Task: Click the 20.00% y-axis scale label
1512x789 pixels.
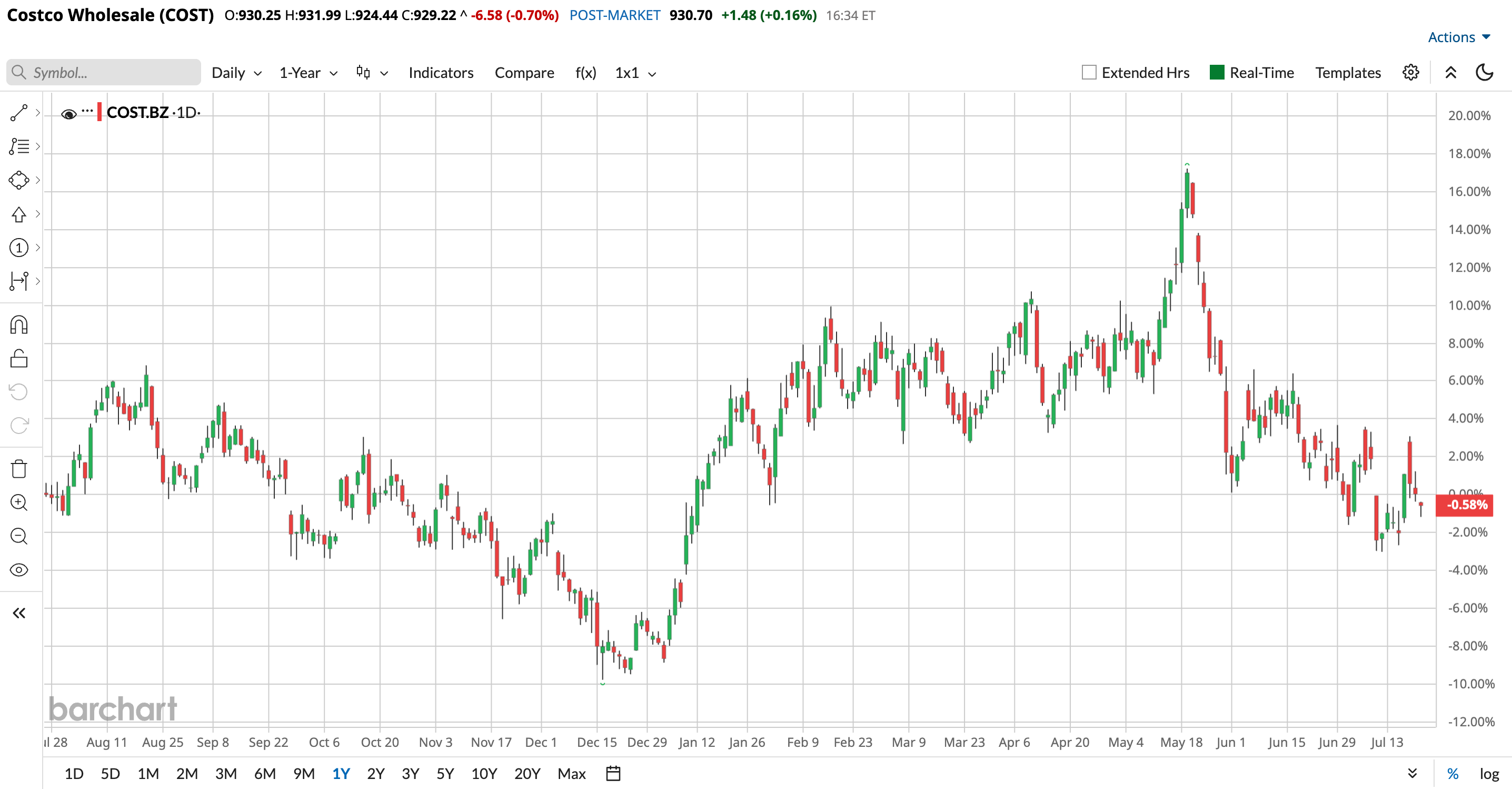Action: [1469, 116]
